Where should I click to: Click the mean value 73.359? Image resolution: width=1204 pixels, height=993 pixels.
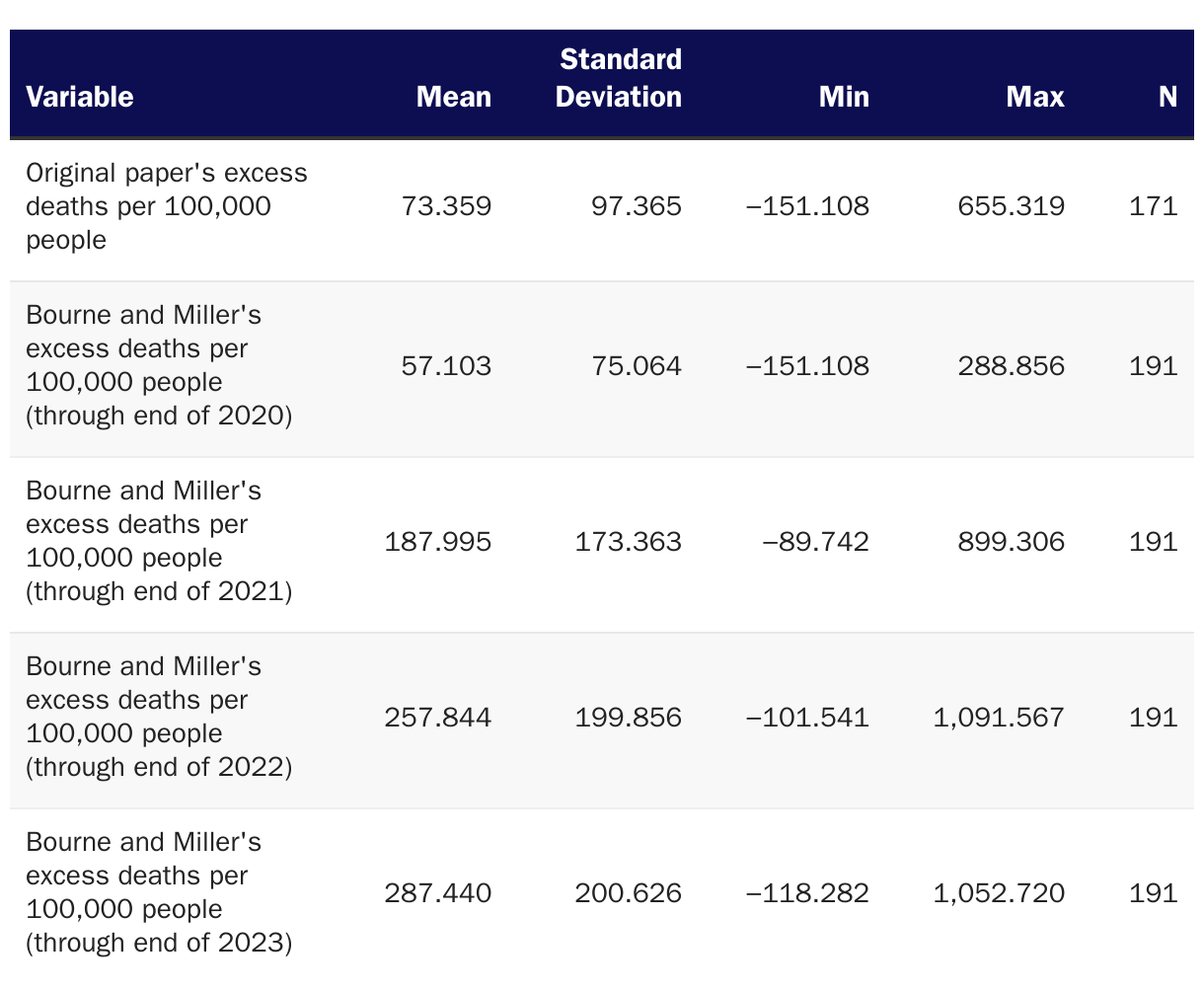446,206
